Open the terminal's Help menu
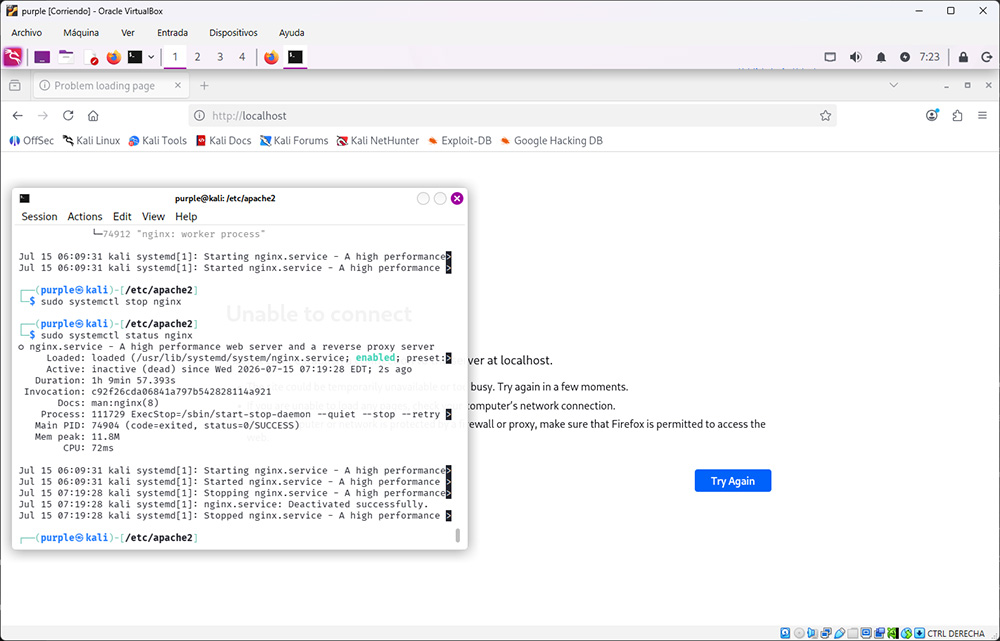The width and height of the screenshot is (1000, 641). coord(186,216)
